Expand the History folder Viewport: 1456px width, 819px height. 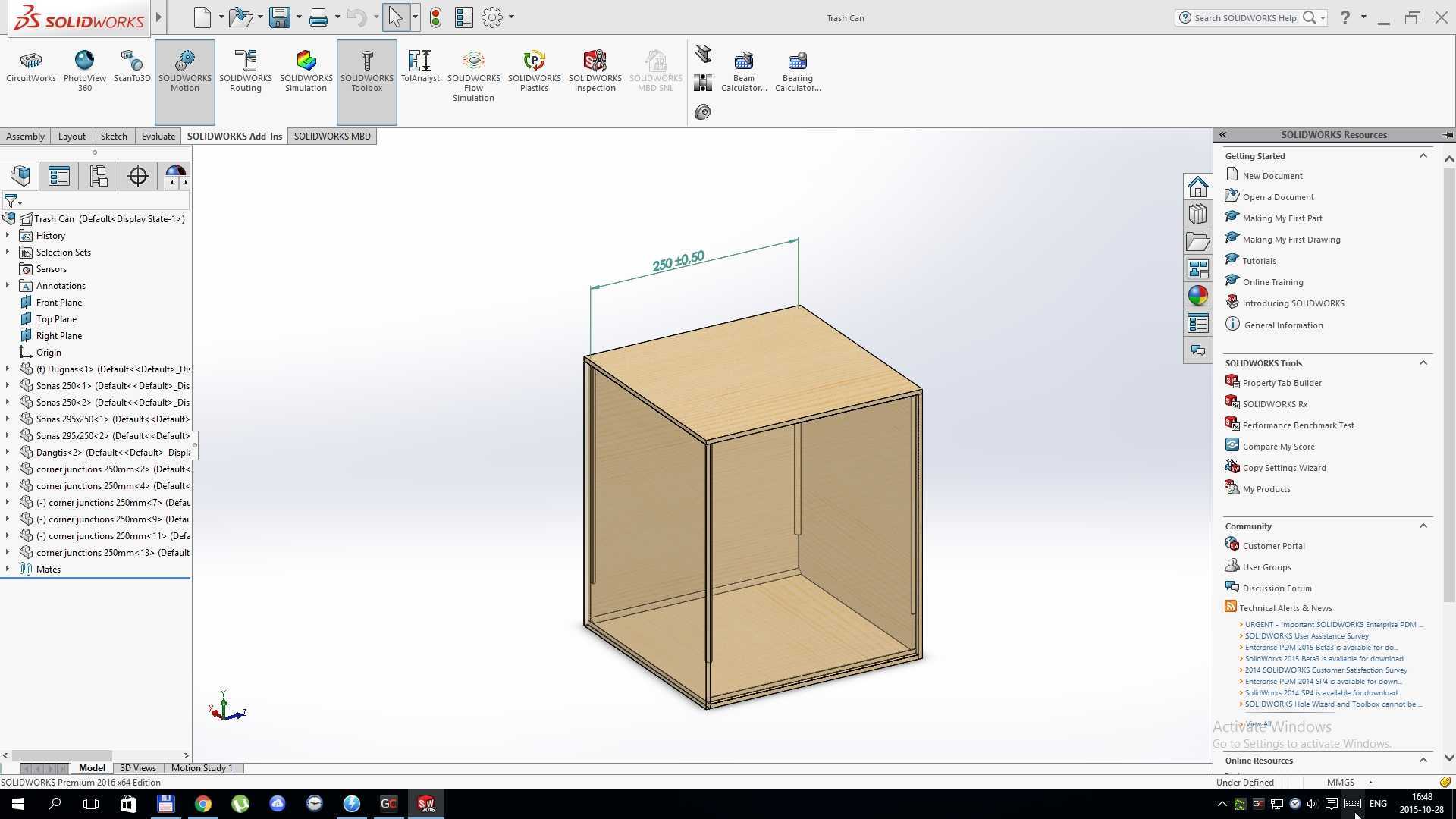8,236
